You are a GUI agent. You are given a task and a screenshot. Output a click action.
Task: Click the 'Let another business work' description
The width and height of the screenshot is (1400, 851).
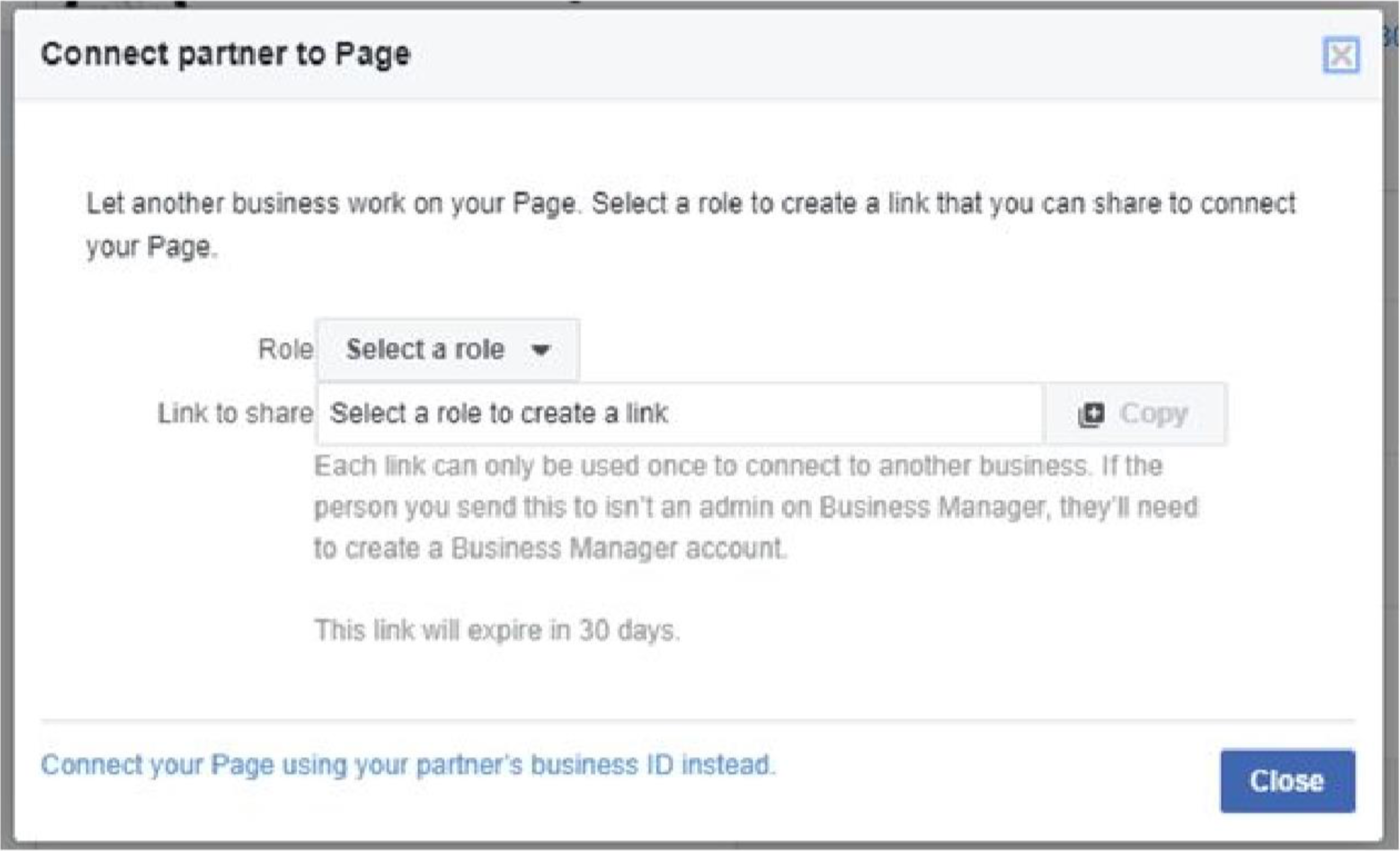click(x=690, y=225)
